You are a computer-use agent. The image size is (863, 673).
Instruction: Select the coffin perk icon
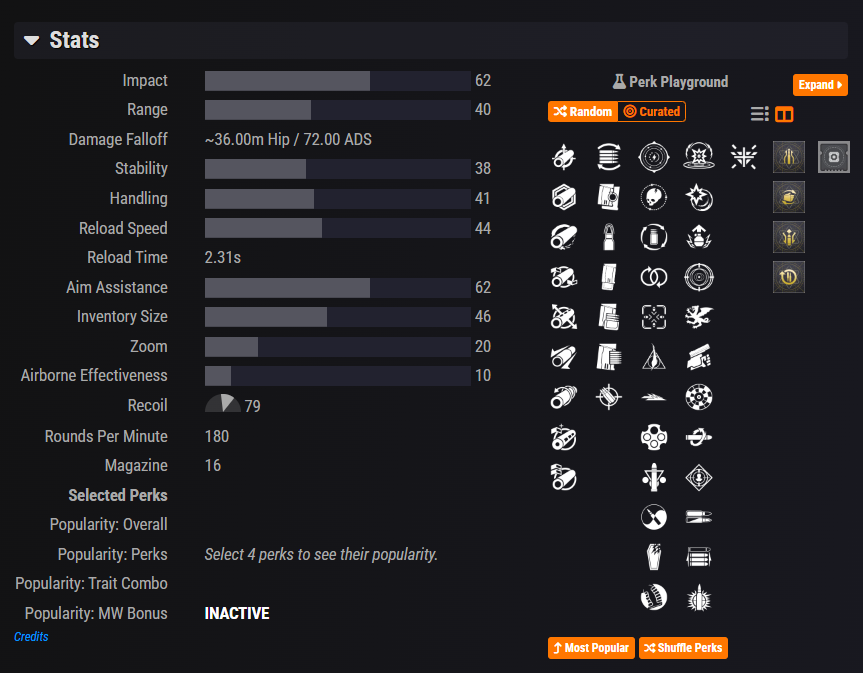[x=653, y=557]
